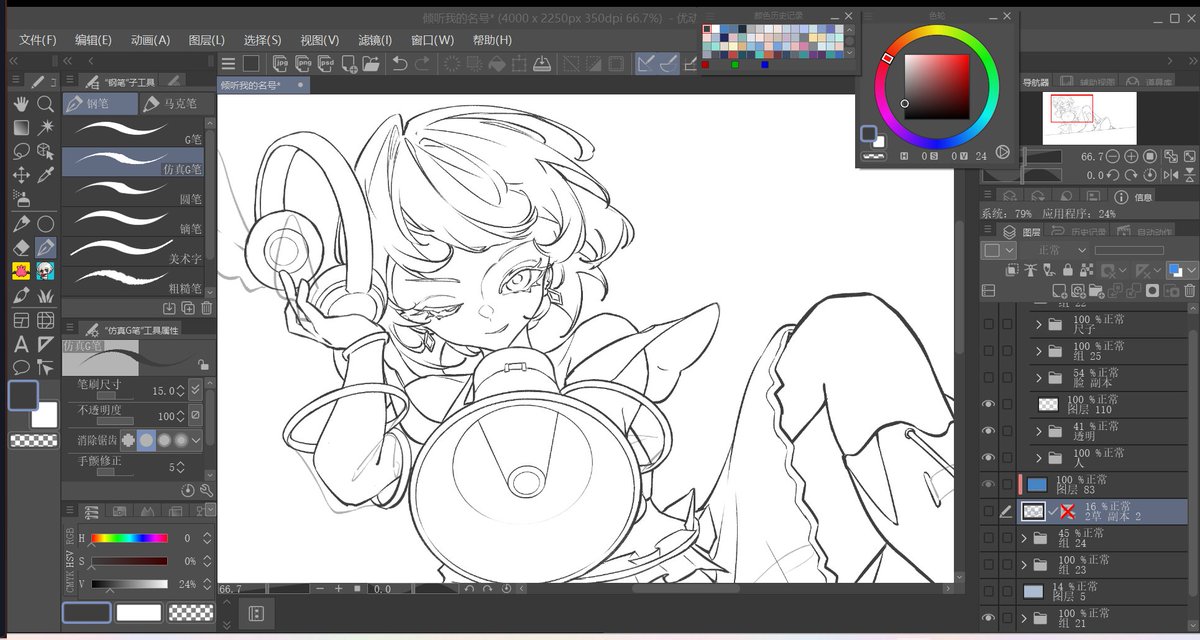Adjust the hue (H) slider
Image resolution: width=1200 pixels, height=640 pixels.
coord(129,538)
